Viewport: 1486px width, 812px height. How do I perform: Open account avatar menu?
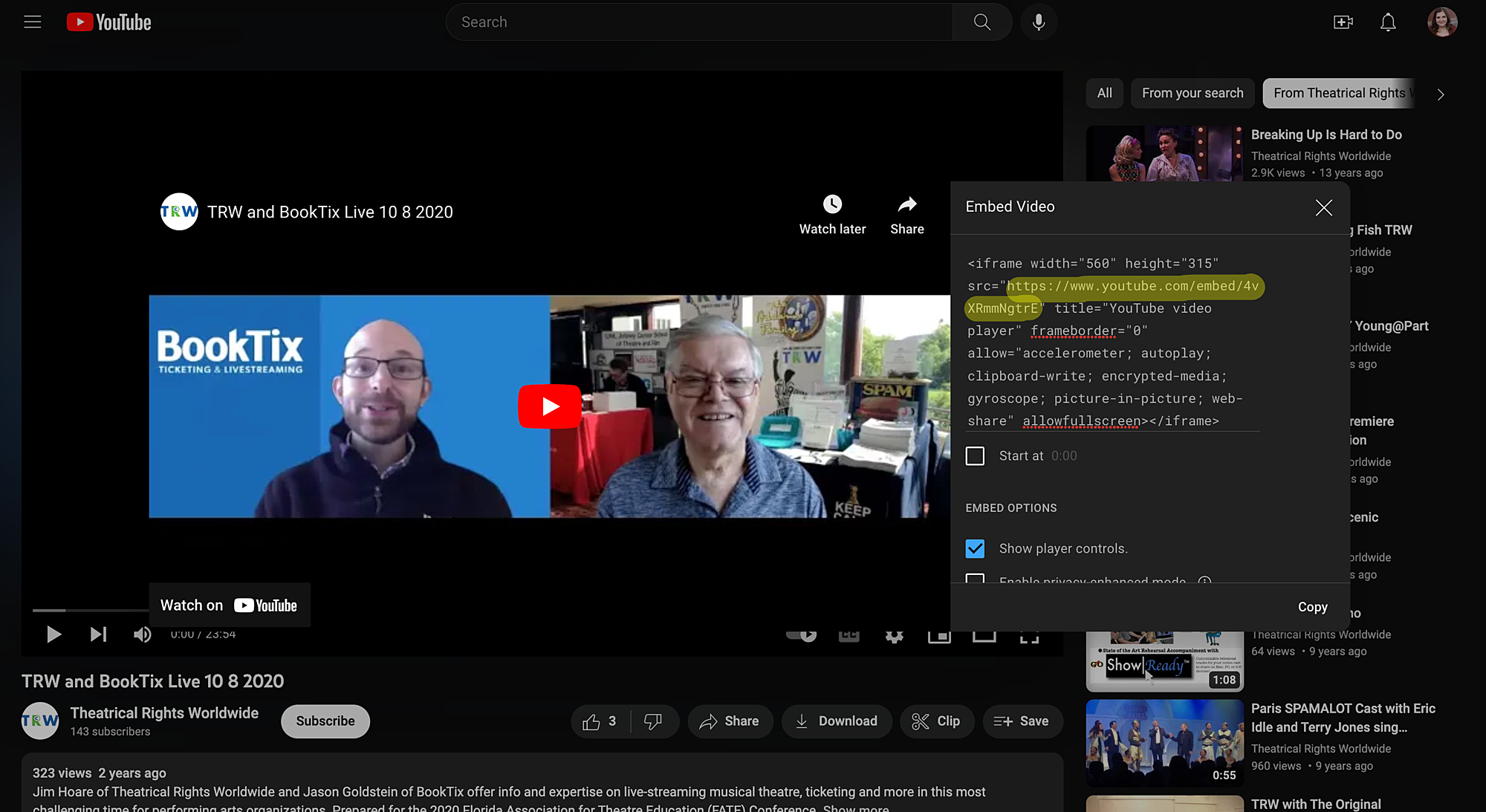click(1442, 22)
